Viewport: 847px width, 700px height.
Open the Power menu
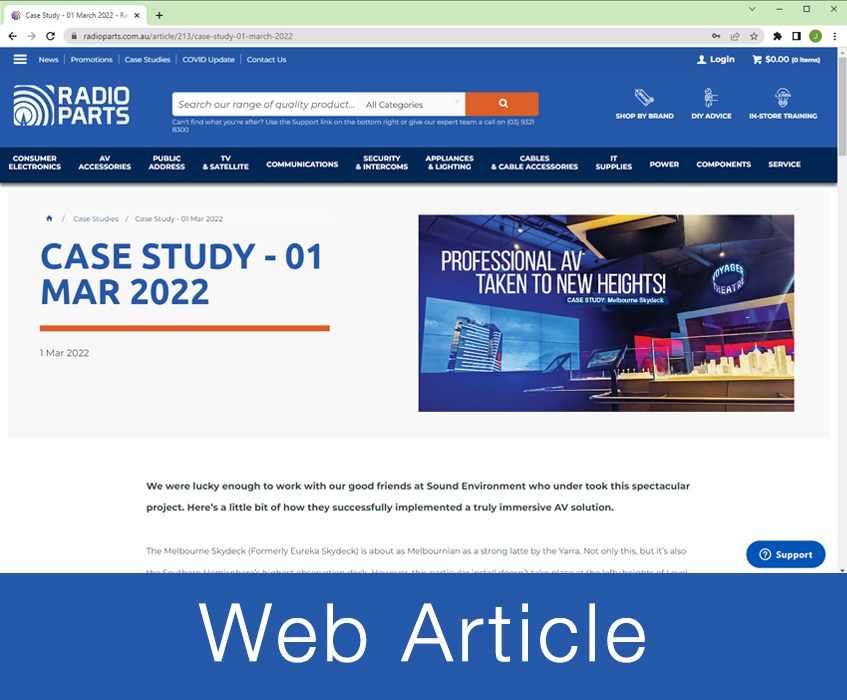click(x=664, y=164)
